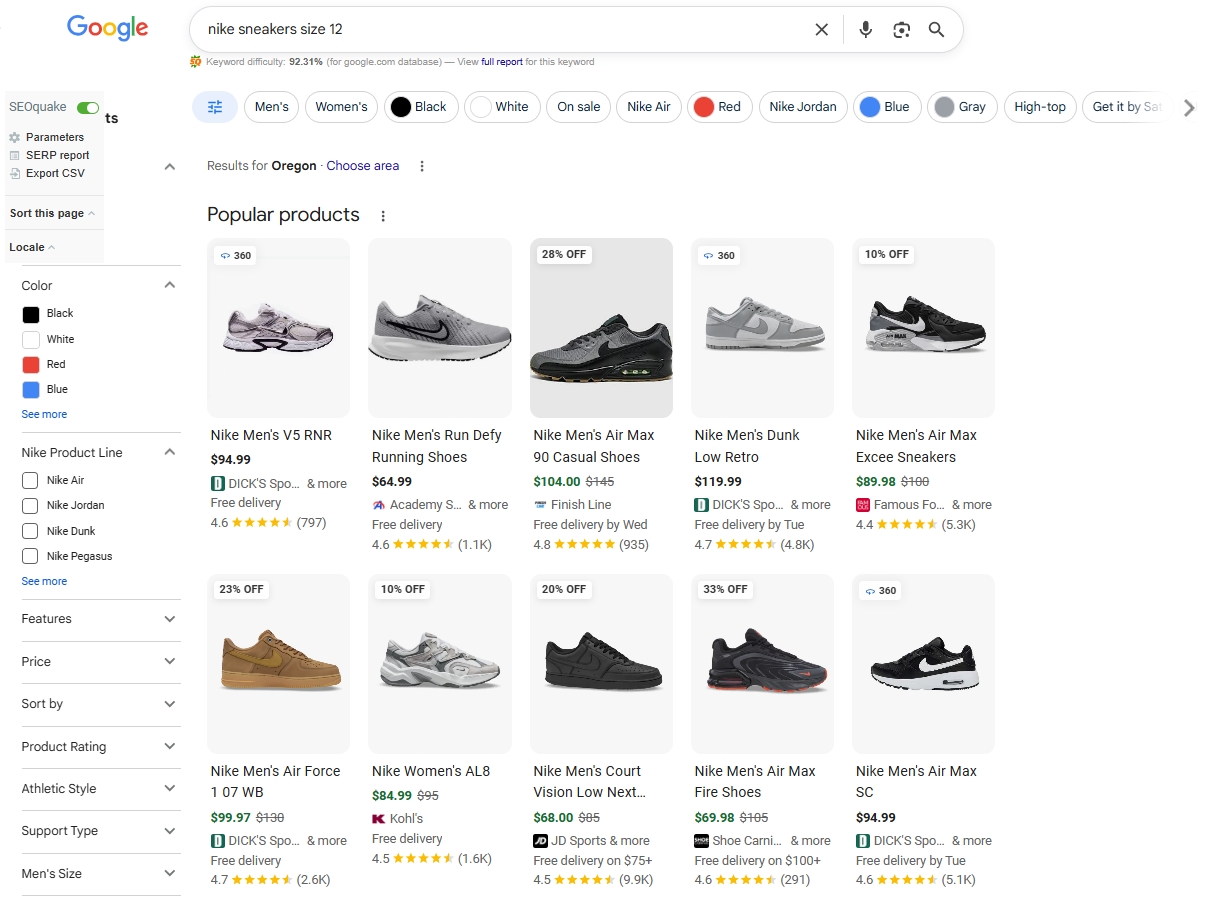Check the Nike Jordan product line checkbox
Image resolution: width=1214 pixels, height=902 pixels.
point(30,505)
